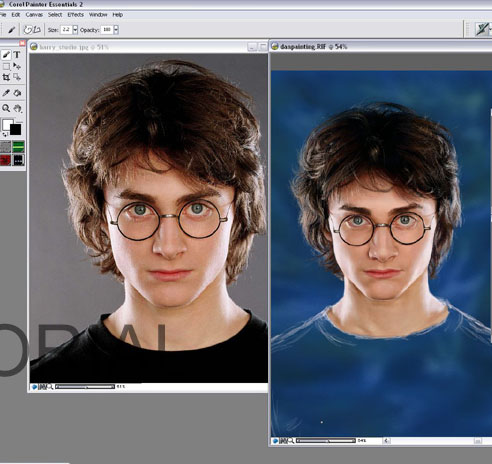Viewport: 492px width, 464px height.
Task: Open the Size dropdown arrow
Action: pos(75,30)
